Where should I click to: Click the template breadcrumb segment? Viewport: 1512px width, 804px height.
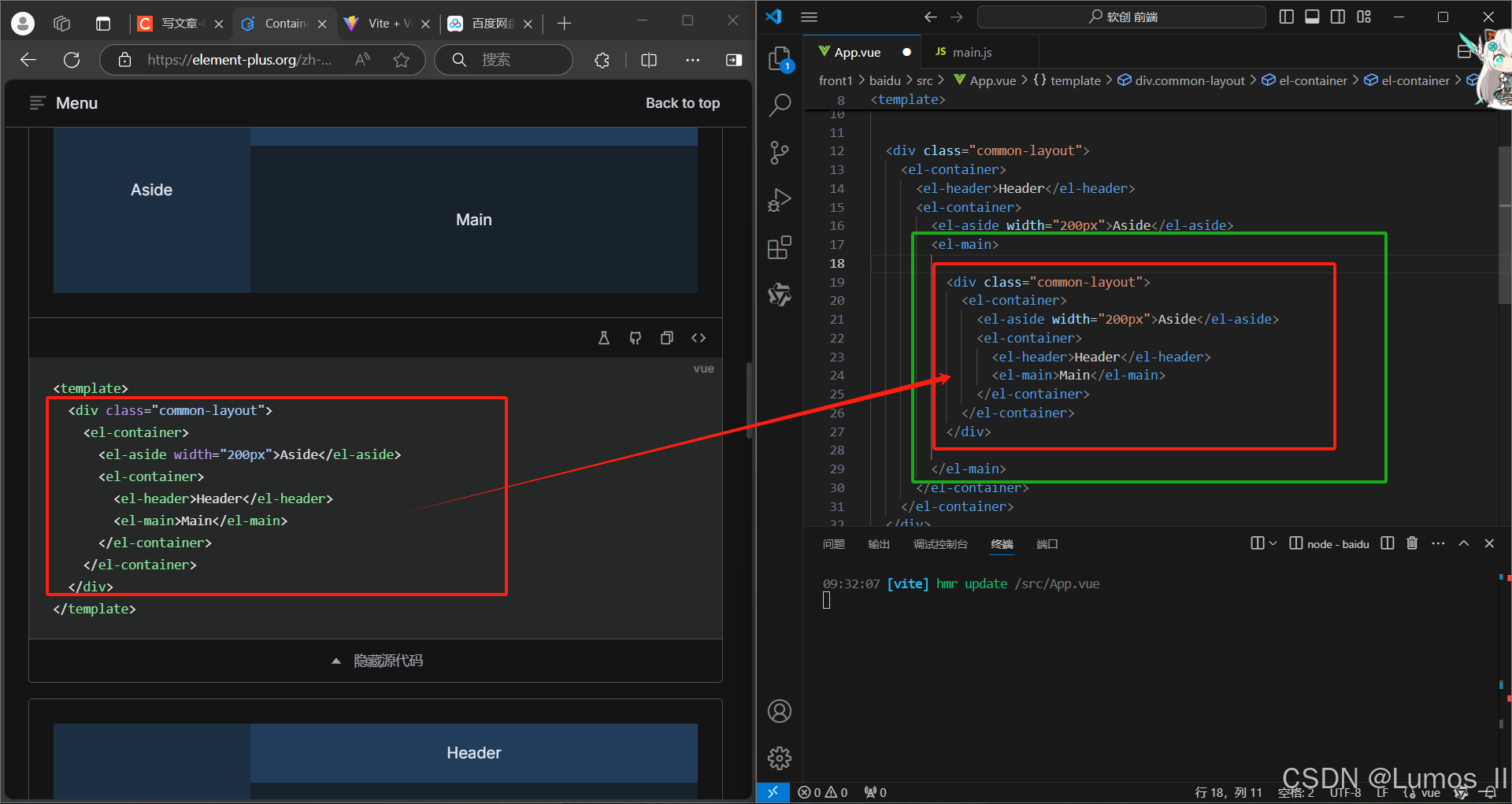tap(1067, 80)
